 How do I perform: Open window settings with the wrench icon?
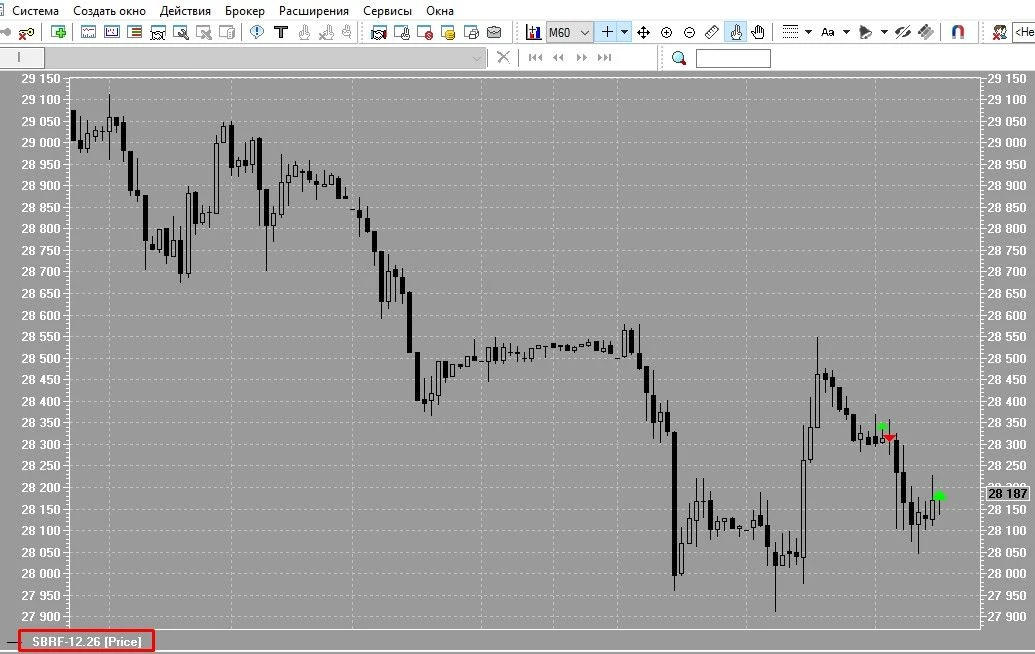pos(180,32)
